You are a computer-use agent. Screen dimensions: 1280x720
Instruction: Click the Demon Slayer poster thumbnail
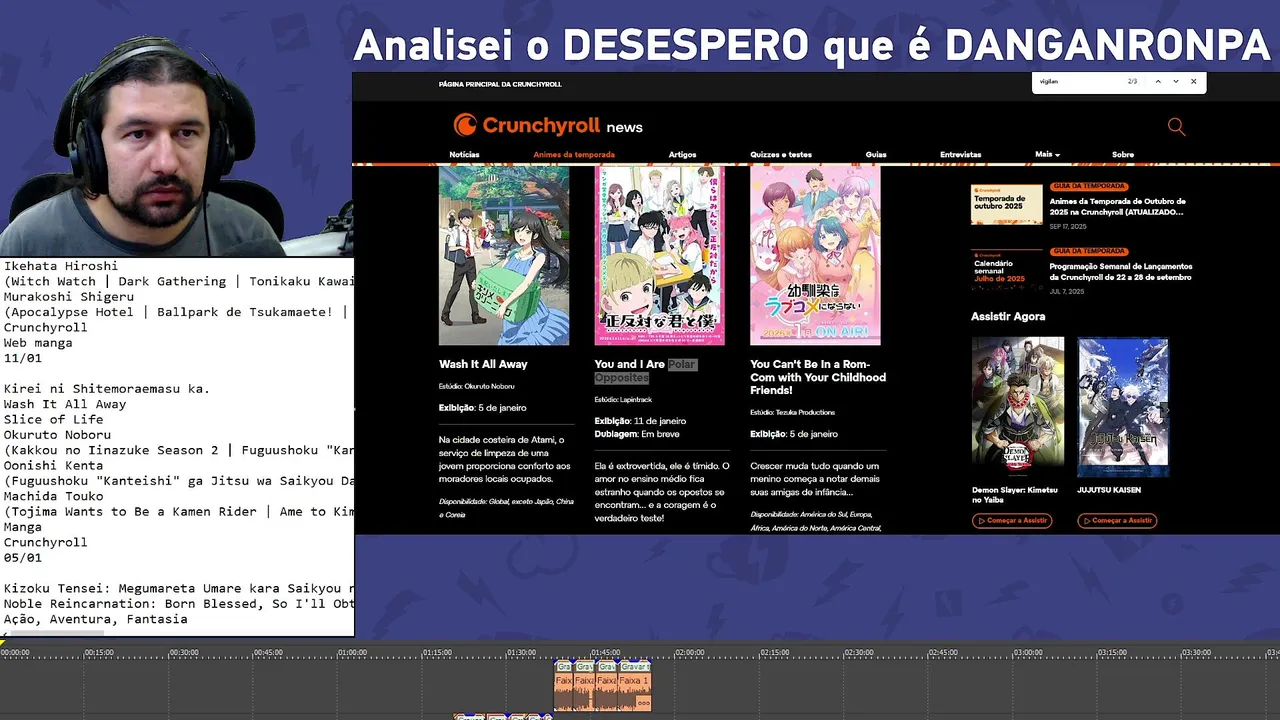pos(1018,407)
